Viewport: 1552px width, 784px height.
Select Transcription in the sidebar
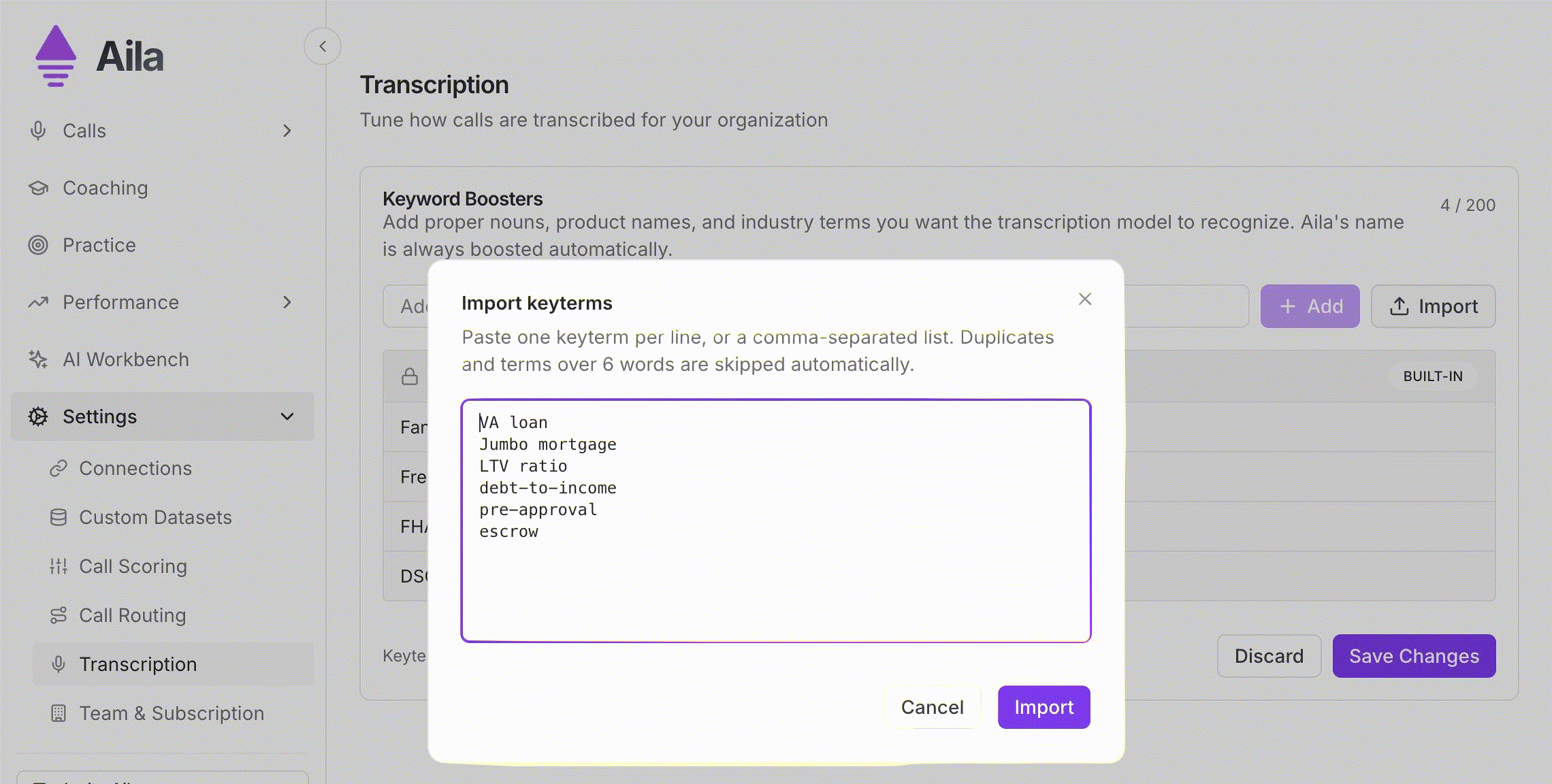(173, 664)
